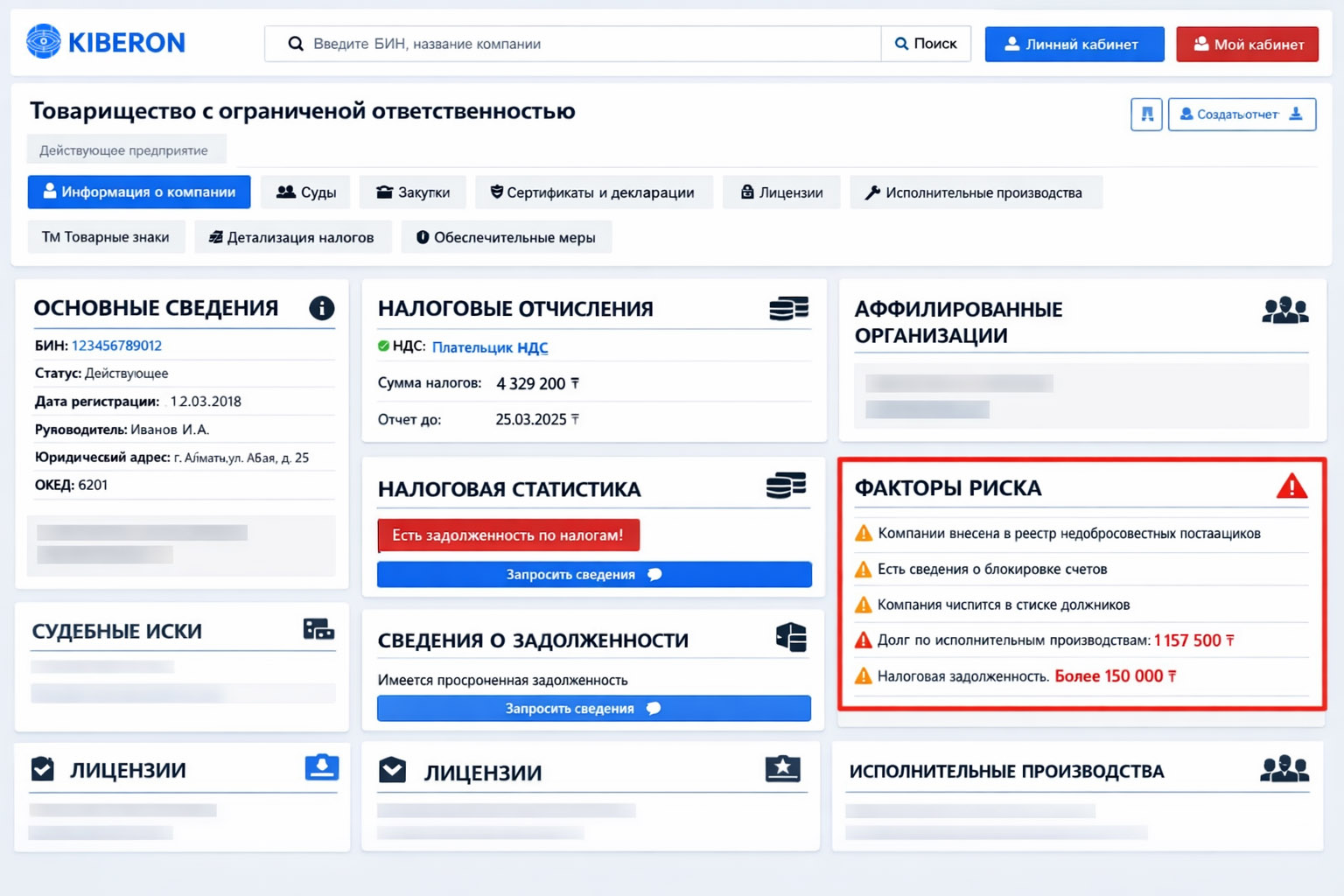Screen dimensions: 1344x896
Task: Click the people icon on Аффилированные организации
Action: [1284, 309]
